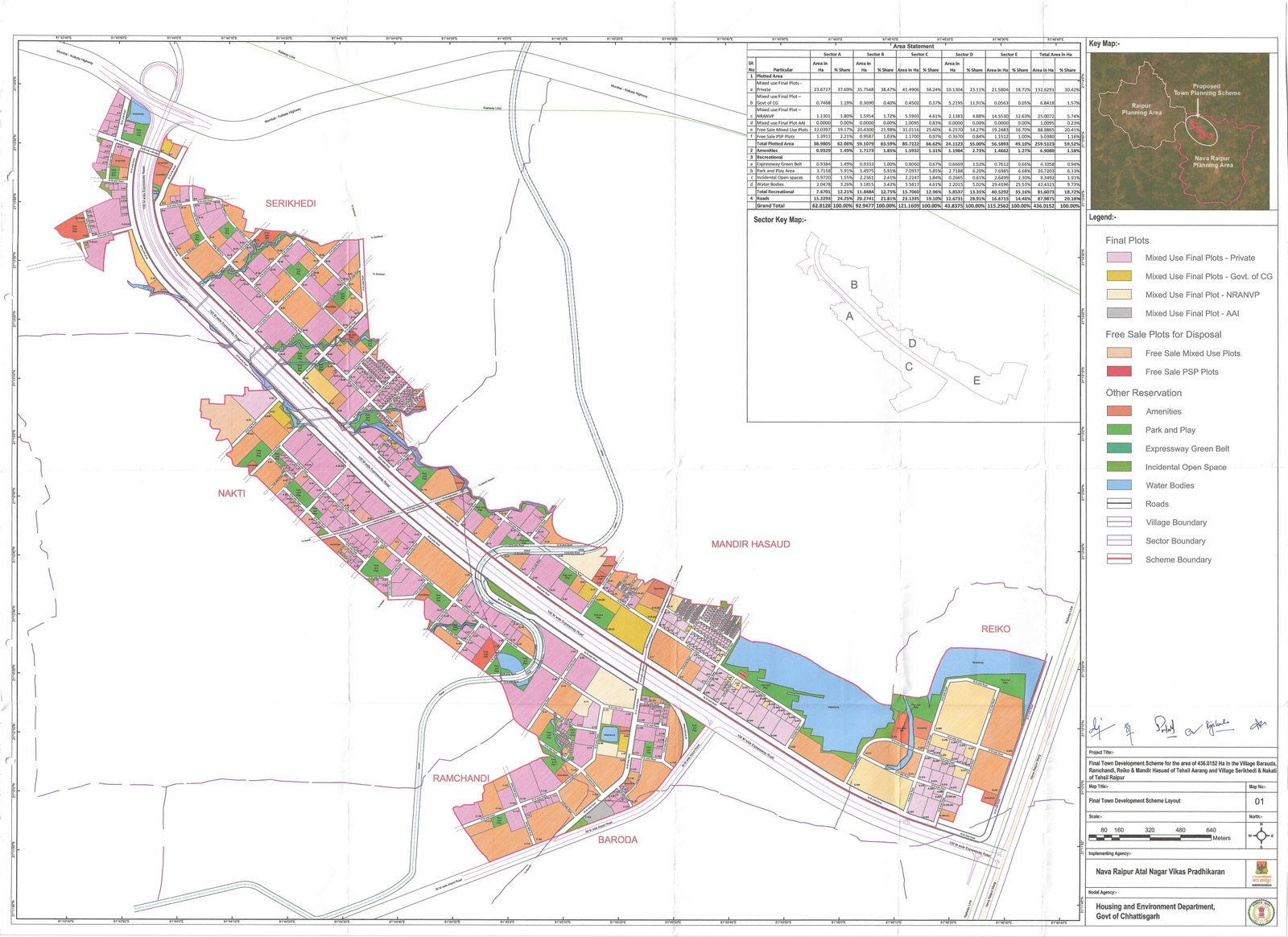Pick the Free Sale PSP Plots red swatch

tap(1119, 372)
